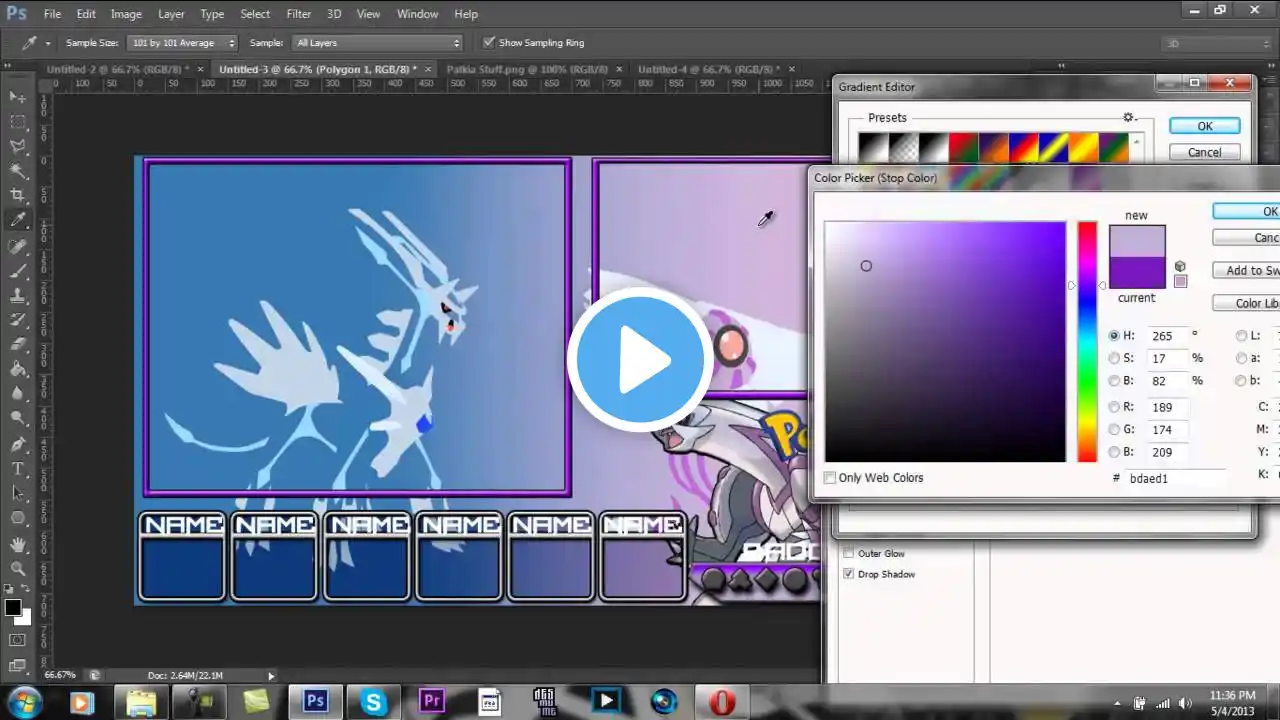Screen dimensions: 1280x720
Task: Select the Crop tool
Action: [x=18, y=196]
